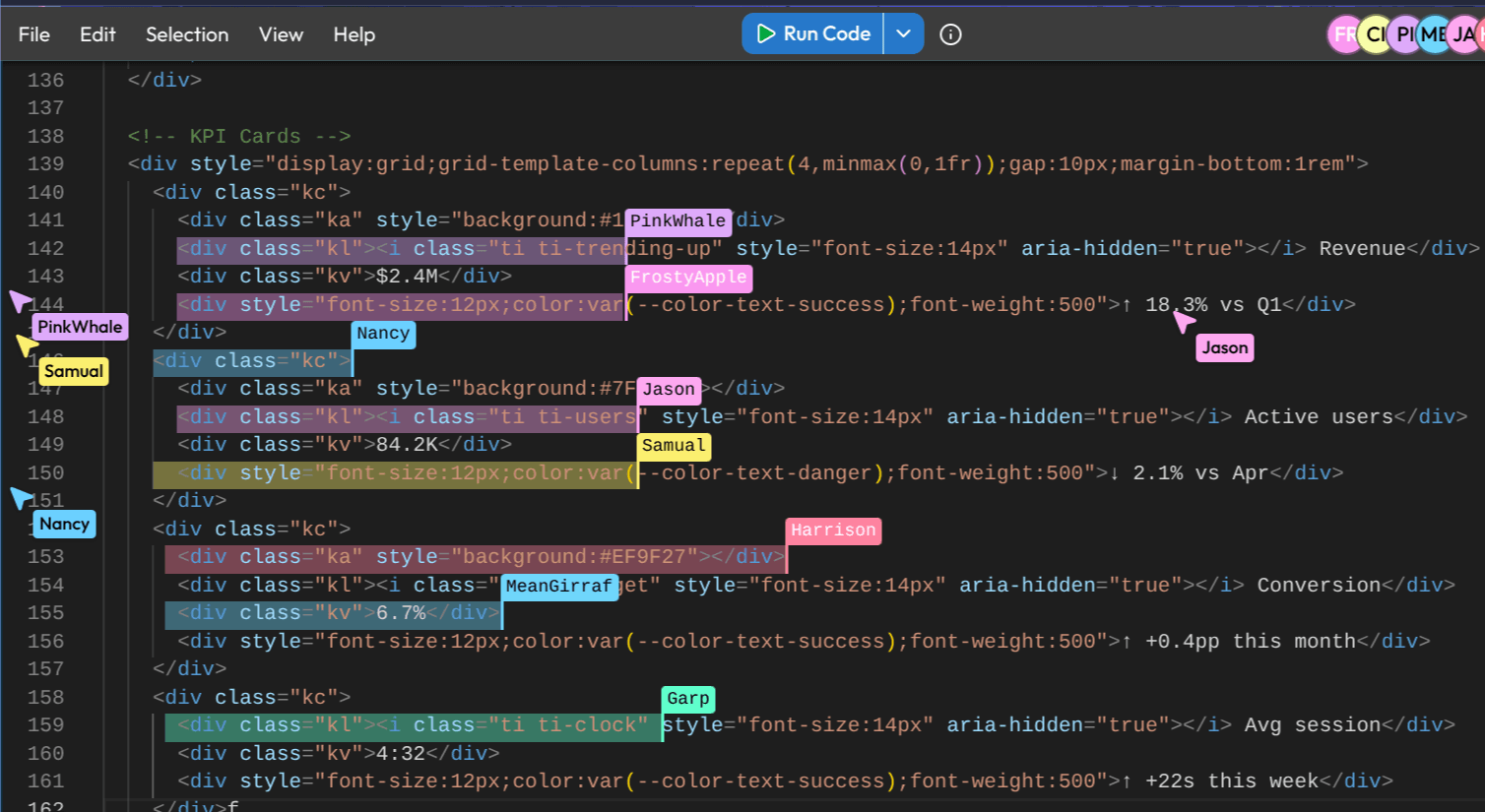Image resolution: width=1485 pixels, height=812 pixels.
Task: Click the "2.1% vs Apr" text
Action: point(1200,473)
